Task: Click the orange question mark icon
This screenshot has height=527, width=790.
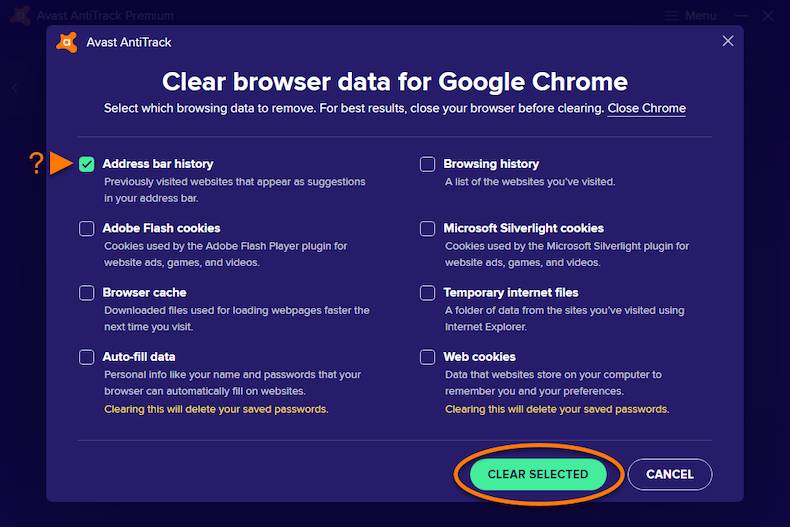Action: point(37,163)
